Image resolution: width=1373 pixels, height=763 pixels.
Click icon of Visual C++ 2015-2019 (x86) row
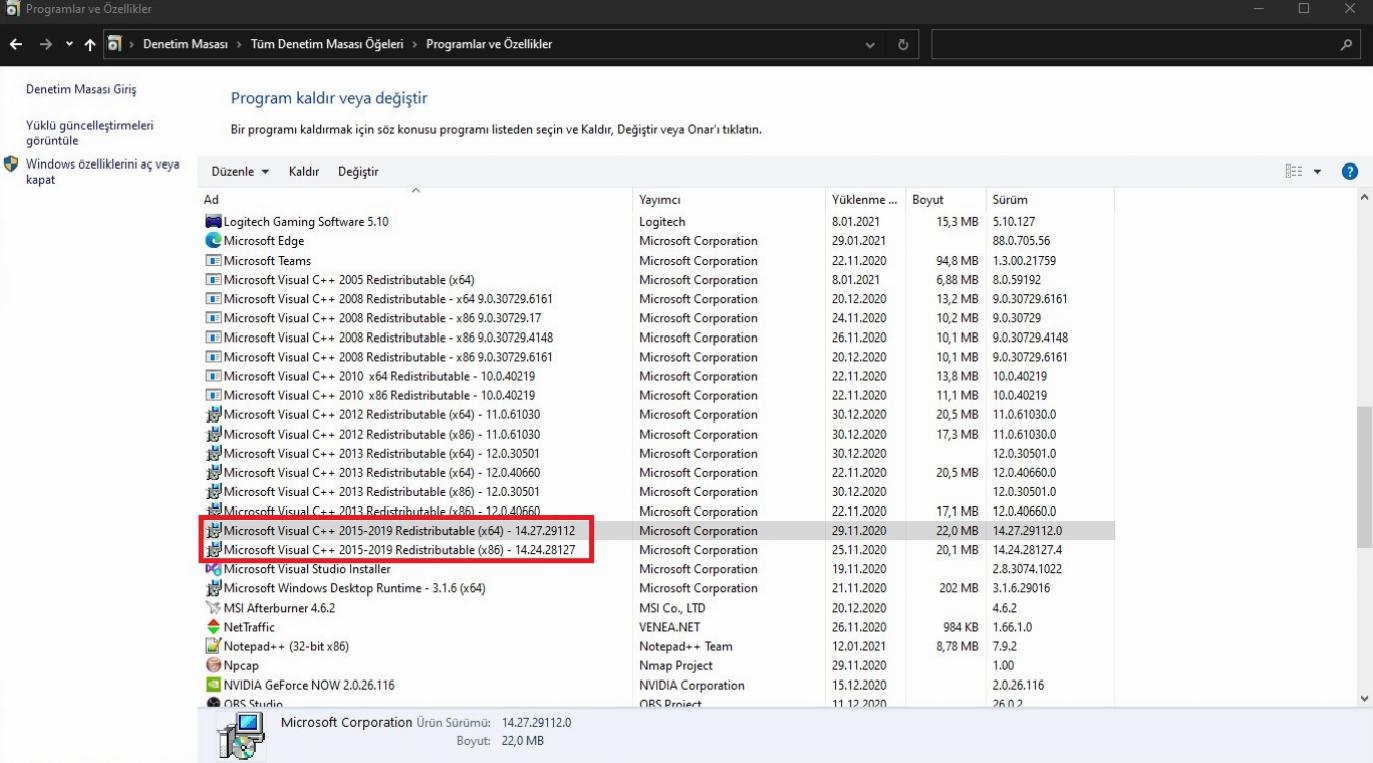point(213,550)
